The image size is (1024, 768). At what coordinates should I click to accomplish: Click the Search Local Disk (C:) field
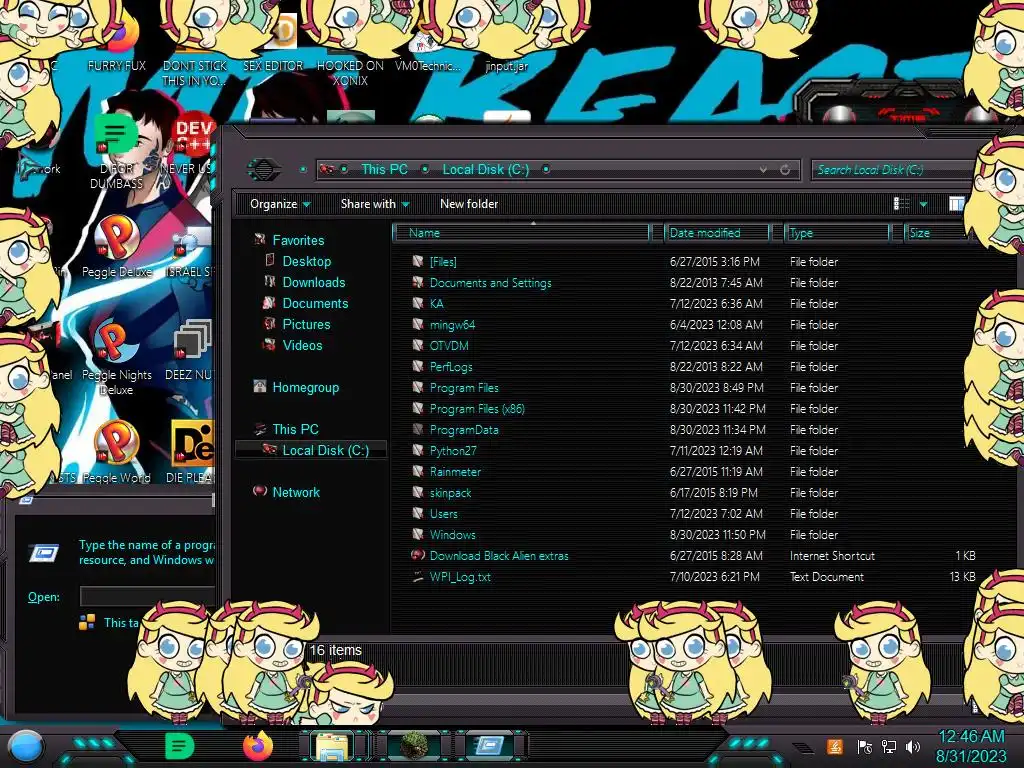click(893, 170)
